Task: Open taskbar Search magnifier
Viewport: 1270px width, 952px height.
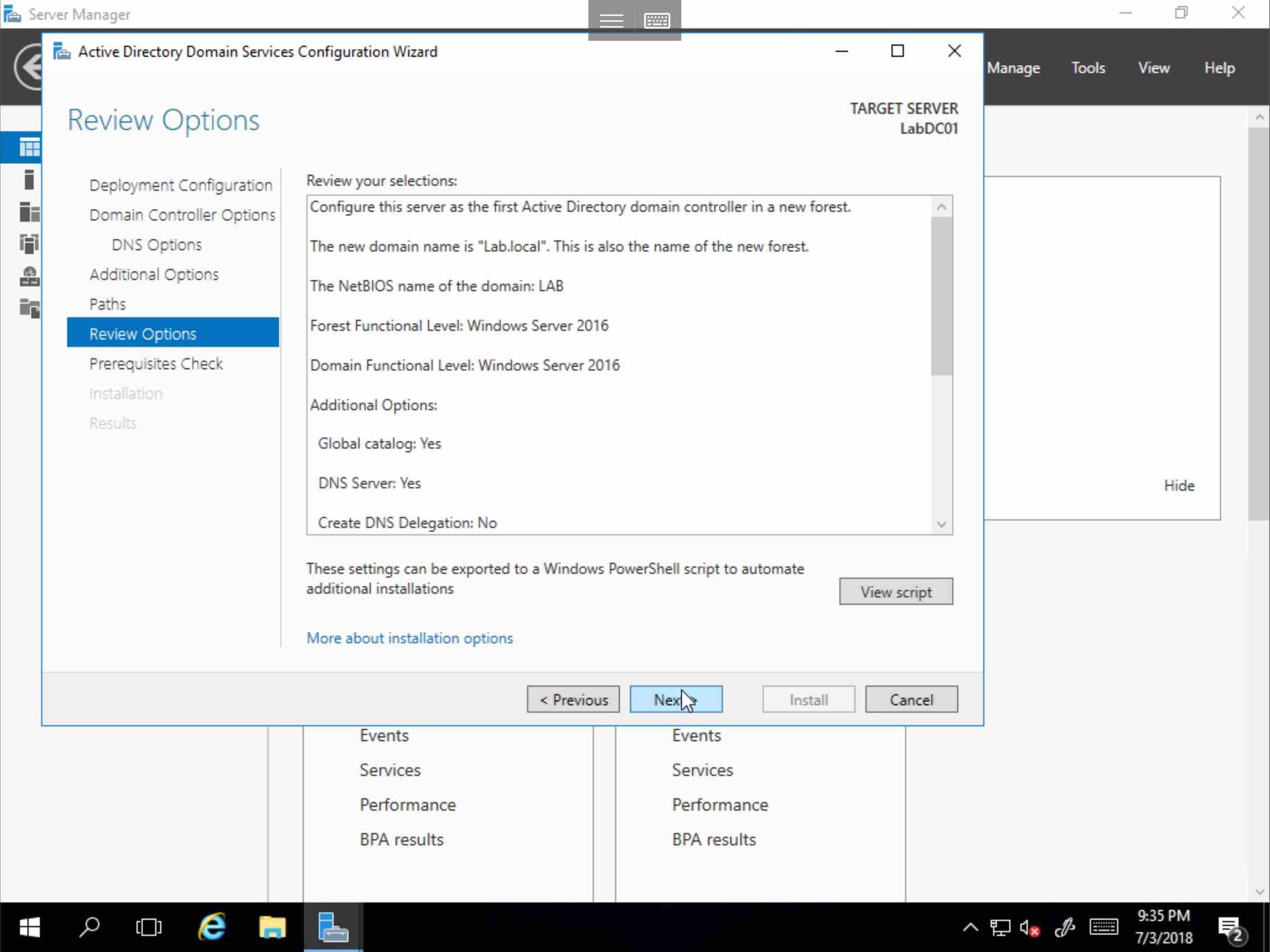Action: click(90, 927)
